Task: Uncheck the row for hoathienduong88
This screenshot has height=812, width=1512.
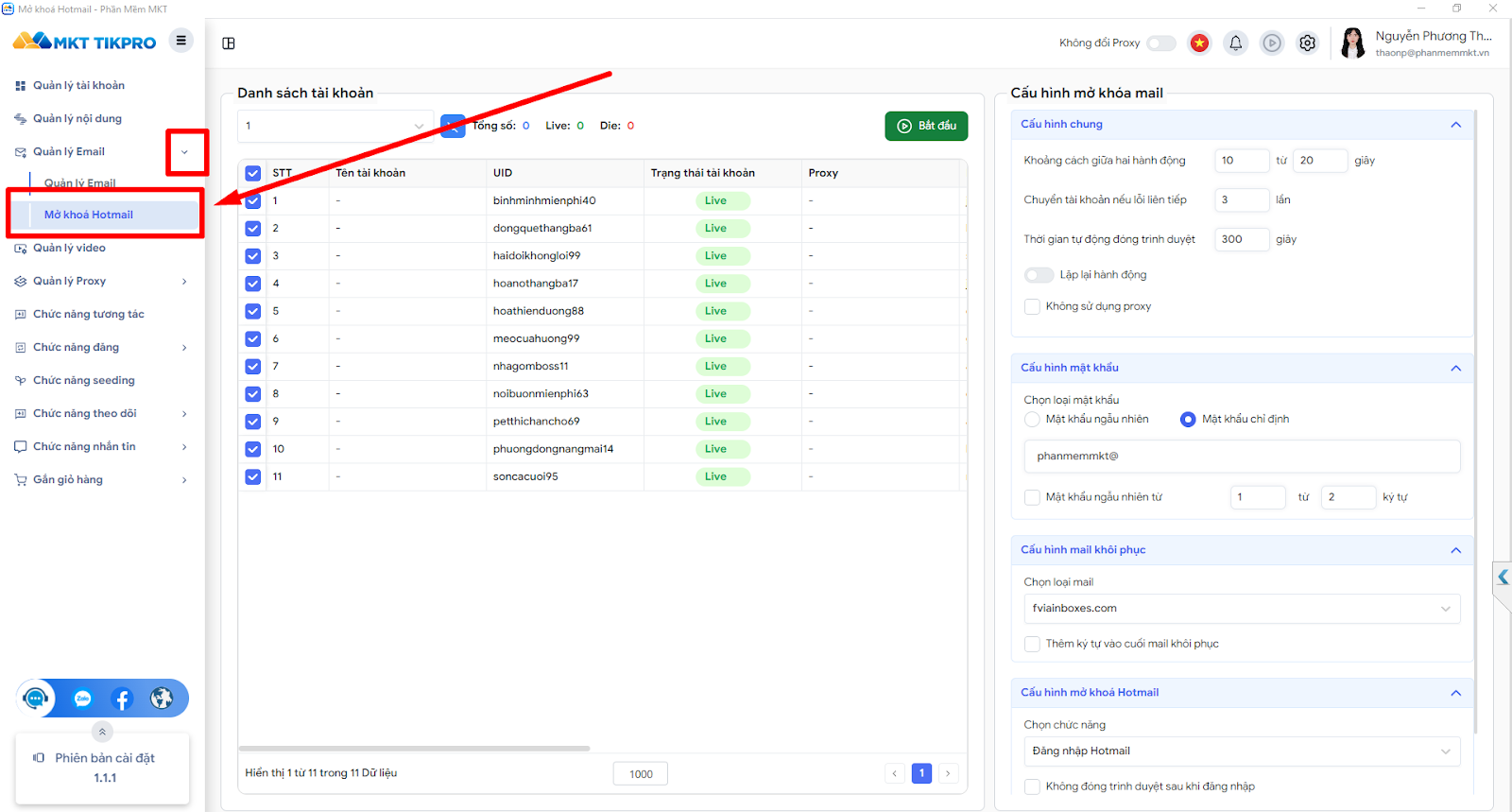Action: click(252, 311)
